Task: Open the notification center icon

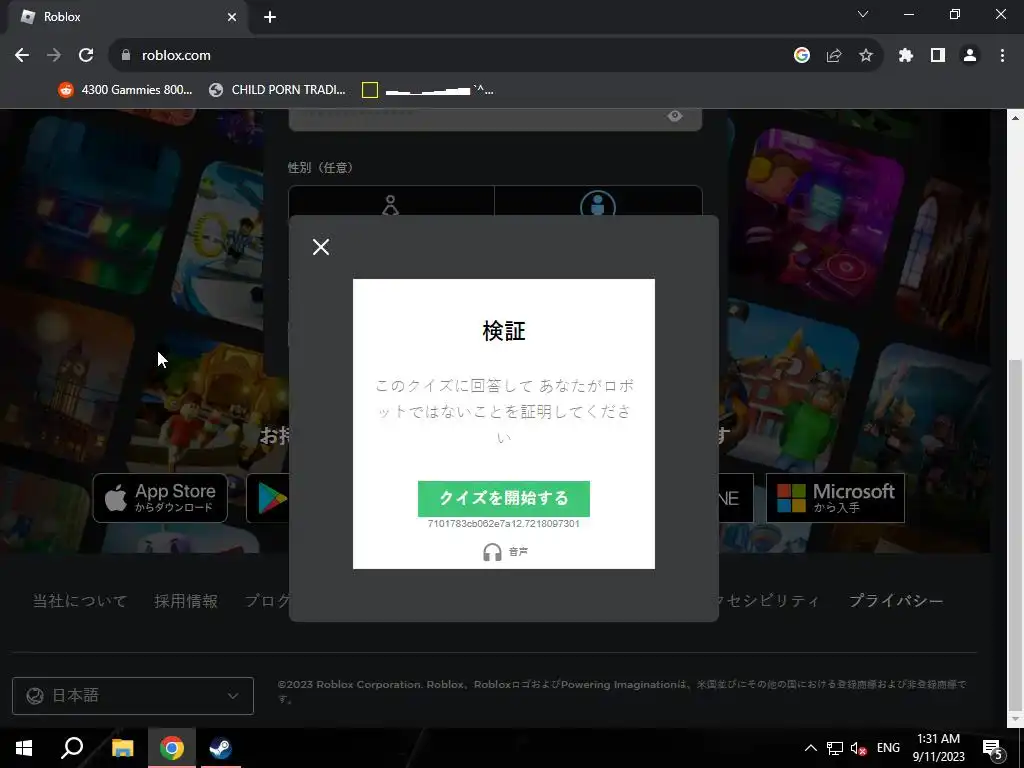Action: click(993, 748)
